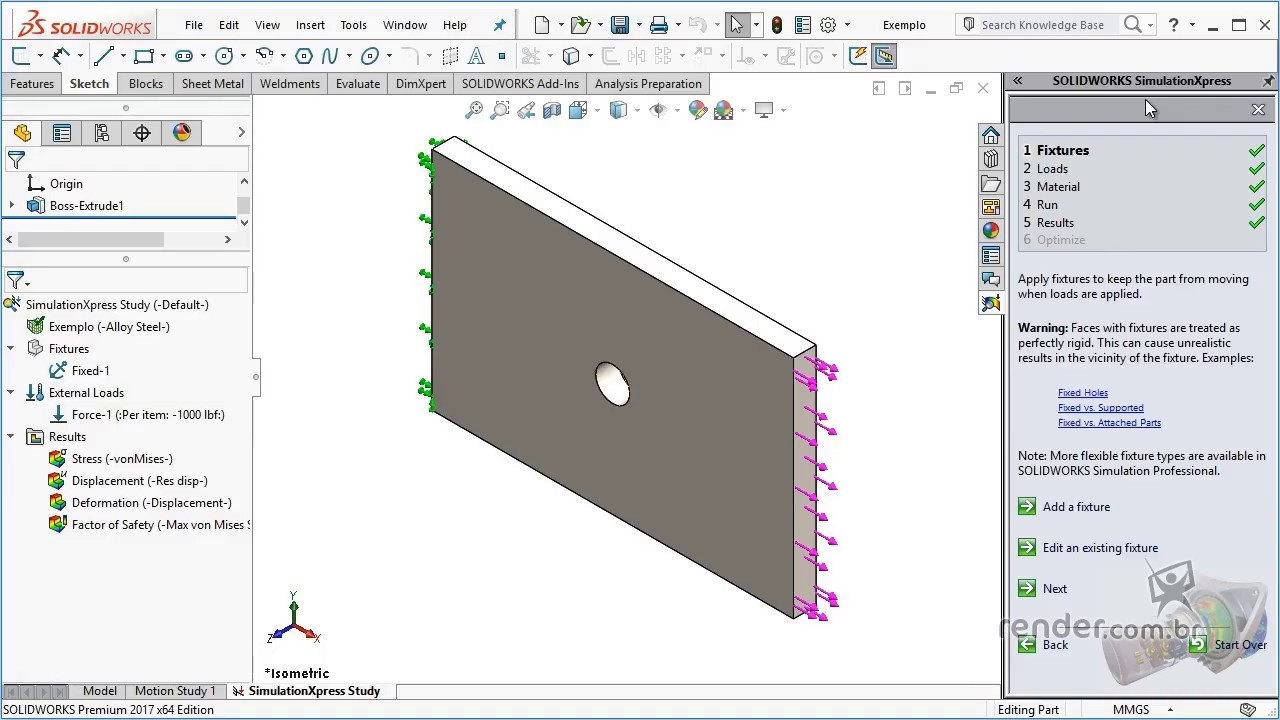Open the Fixed vs. Supported link
The width and height of the screenshot is (1280, 720).
pyautogui.click(x=1101, y=408)
